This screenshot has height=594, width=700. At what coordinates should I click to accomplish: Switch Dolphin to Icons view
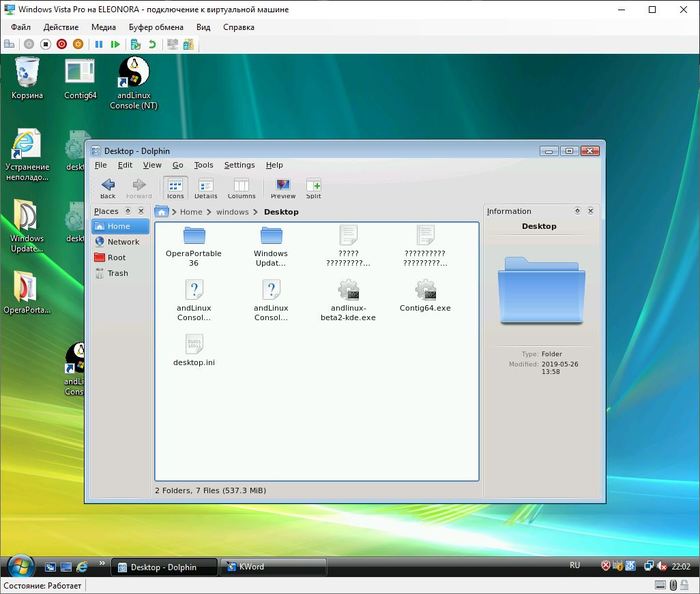pos(175,188)
